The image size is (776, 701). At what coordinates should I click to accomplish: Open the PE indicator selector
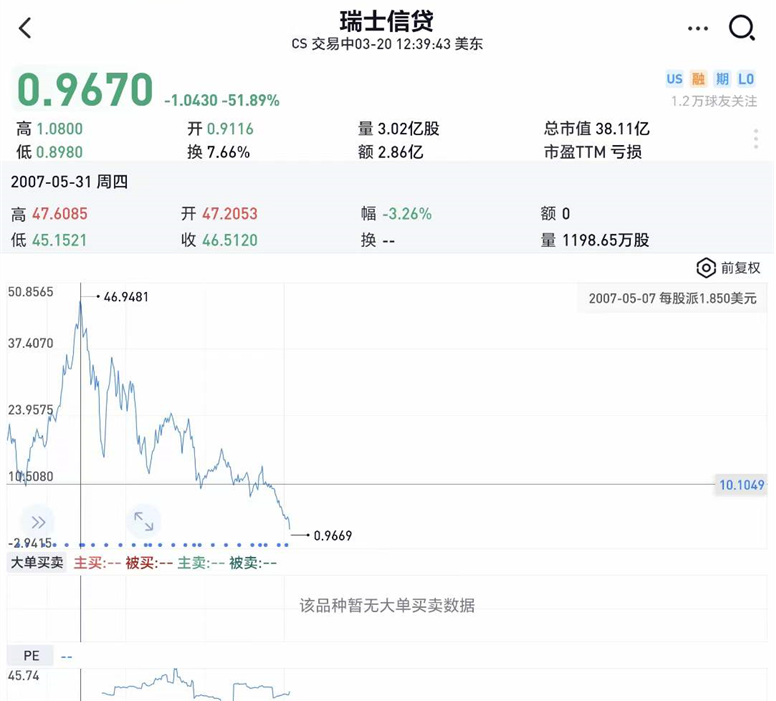click(32, 656)
